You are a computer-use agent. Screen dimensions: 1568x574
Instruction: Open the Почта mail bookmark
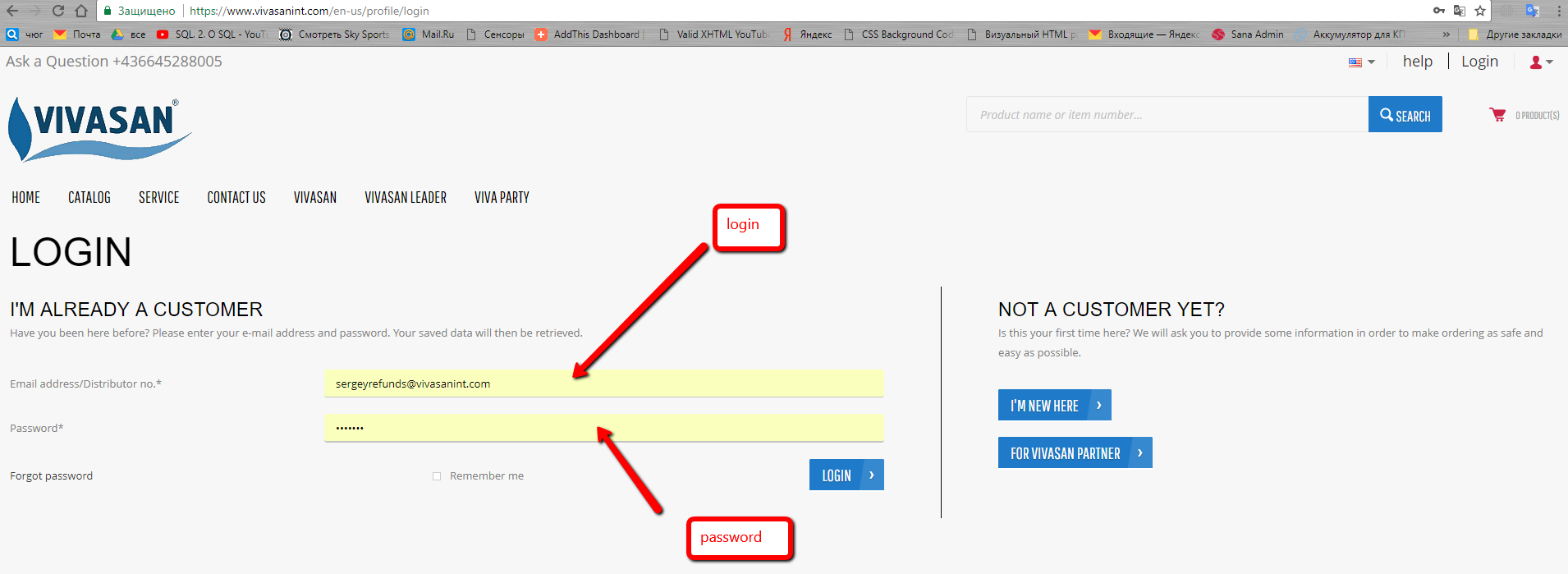point(77,34)
